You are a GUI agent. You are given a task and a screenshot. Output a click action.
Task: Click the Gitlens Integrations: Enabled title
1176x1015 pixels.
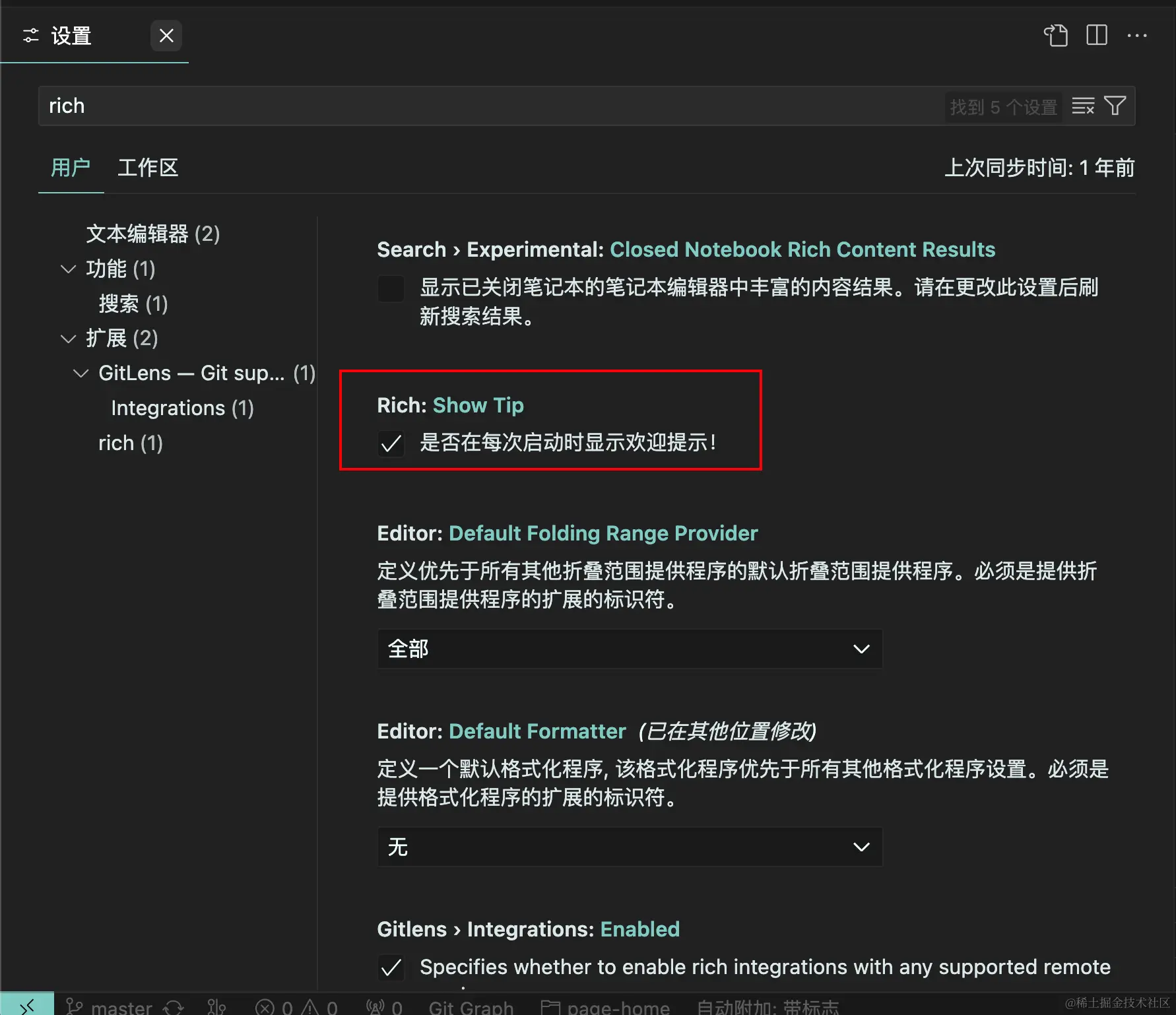(x=528, y=929)
